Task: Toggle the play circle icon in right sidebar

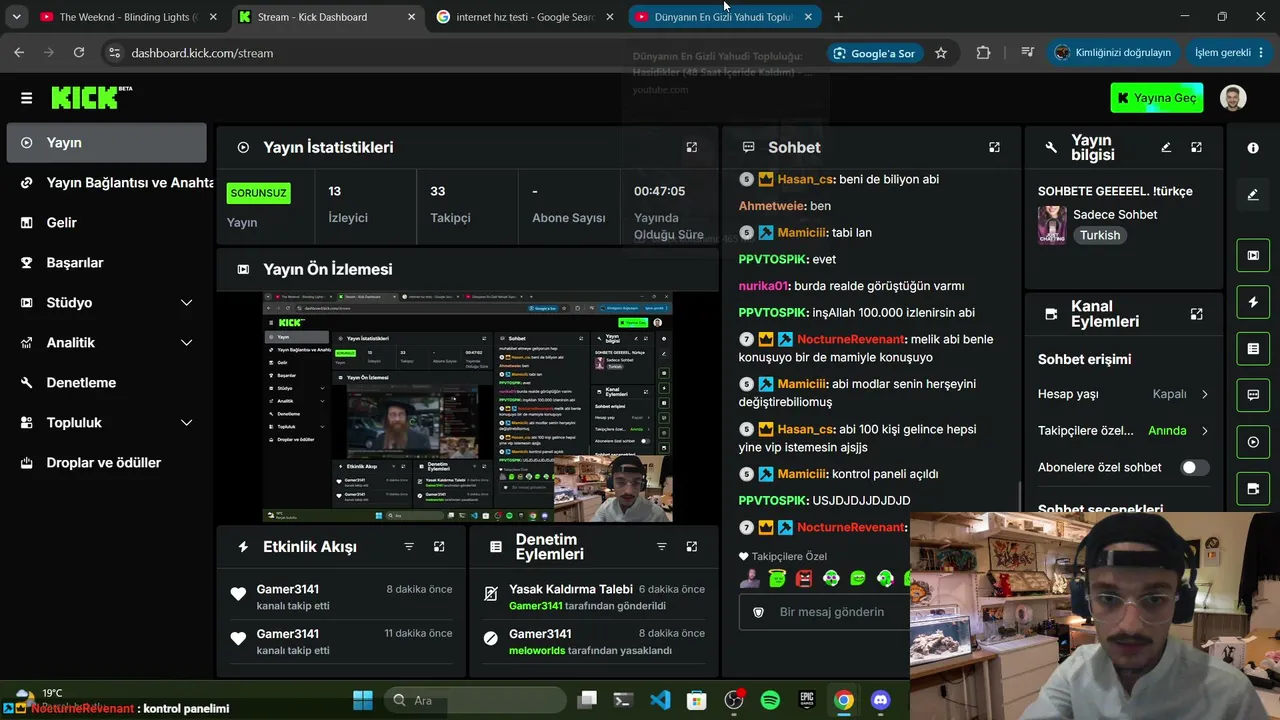Action: coord(1253,442)
